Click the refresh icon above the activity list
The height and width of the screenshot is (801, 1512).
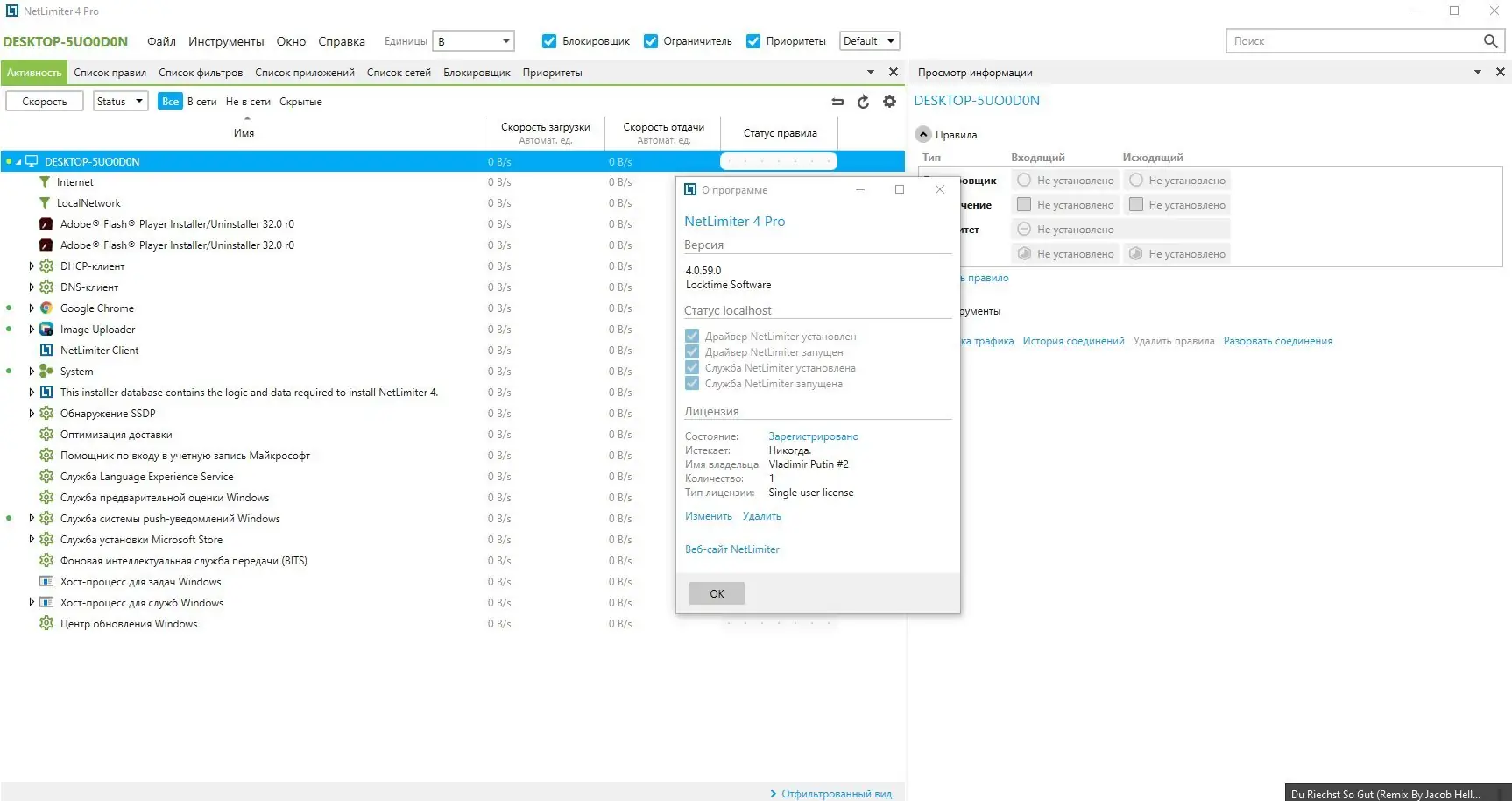tap(863, 101)
